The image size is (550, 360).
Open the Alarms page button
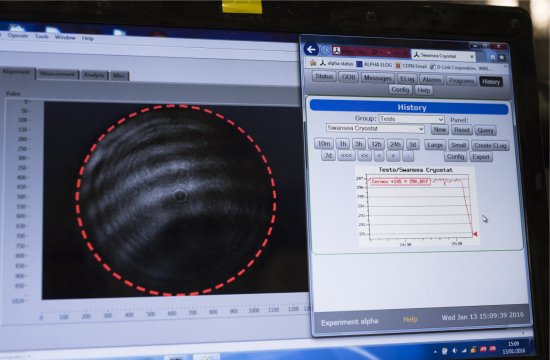pos(431,80)
